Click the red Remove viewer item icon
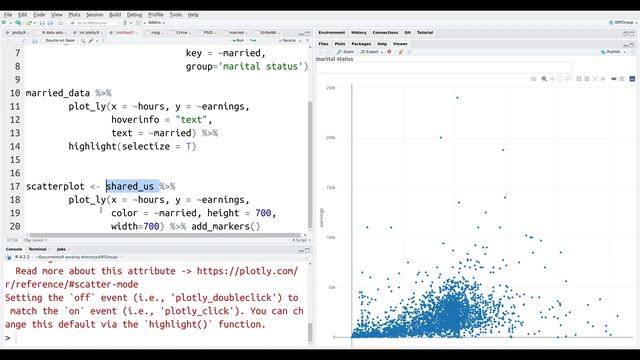This screenshot has height=360, width=640. tap(389, 52)
